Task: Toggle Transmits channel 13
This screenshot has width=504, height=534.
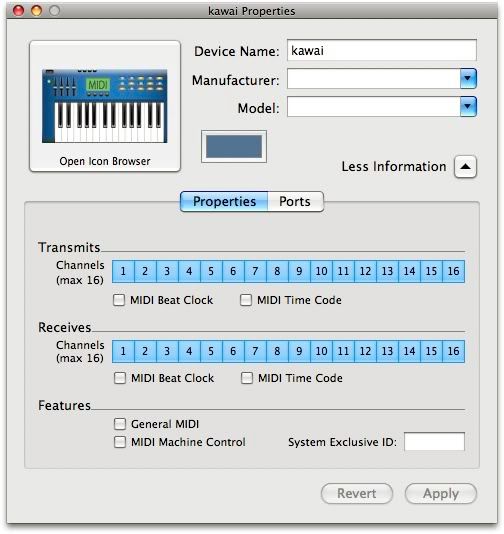Action: click(x=387, y=271)
